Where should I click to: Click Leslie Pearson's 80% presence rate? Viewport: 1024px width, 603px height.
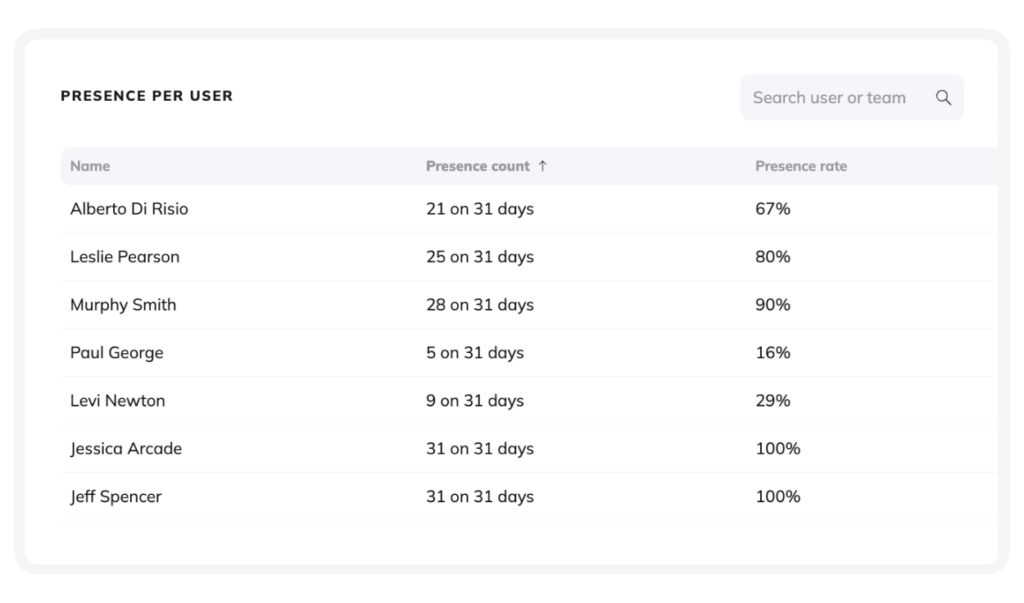pos(773,257)
